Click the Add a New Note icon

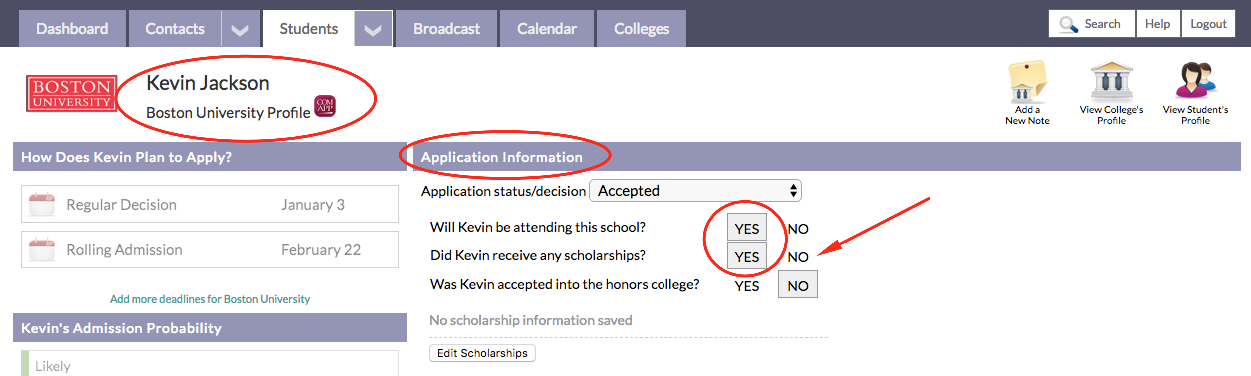coord(1027,82)
